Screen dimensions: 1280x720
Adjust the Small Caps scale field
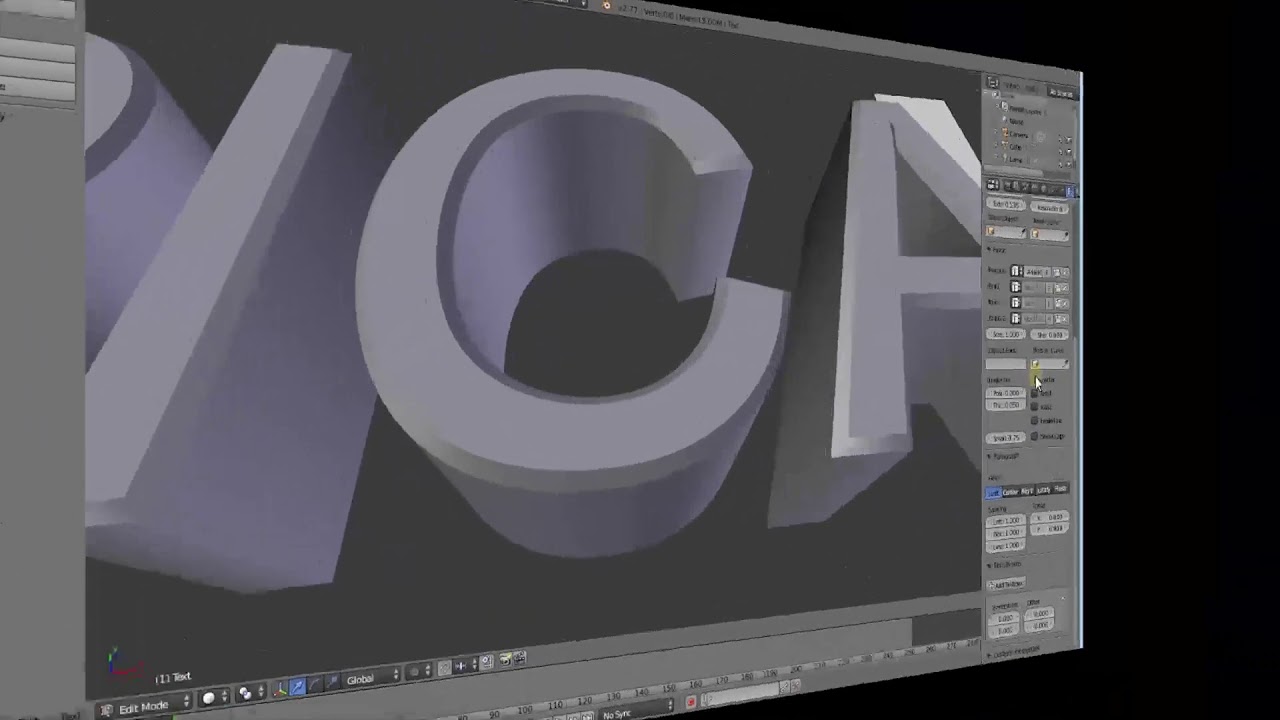click(x=1004, y=438)
